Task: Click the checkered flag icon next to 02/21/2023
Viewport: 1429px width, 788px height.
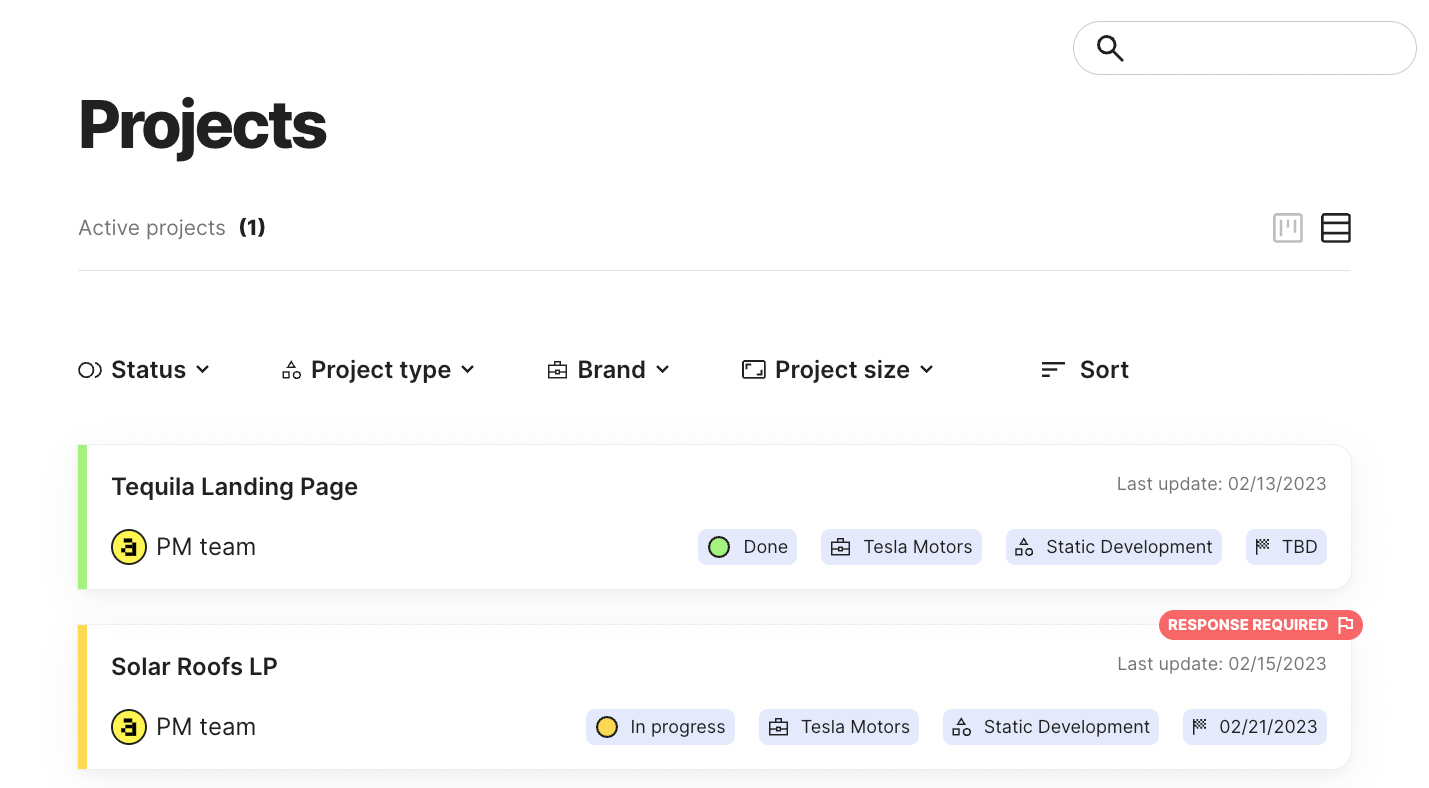Action: point(1200,726)
